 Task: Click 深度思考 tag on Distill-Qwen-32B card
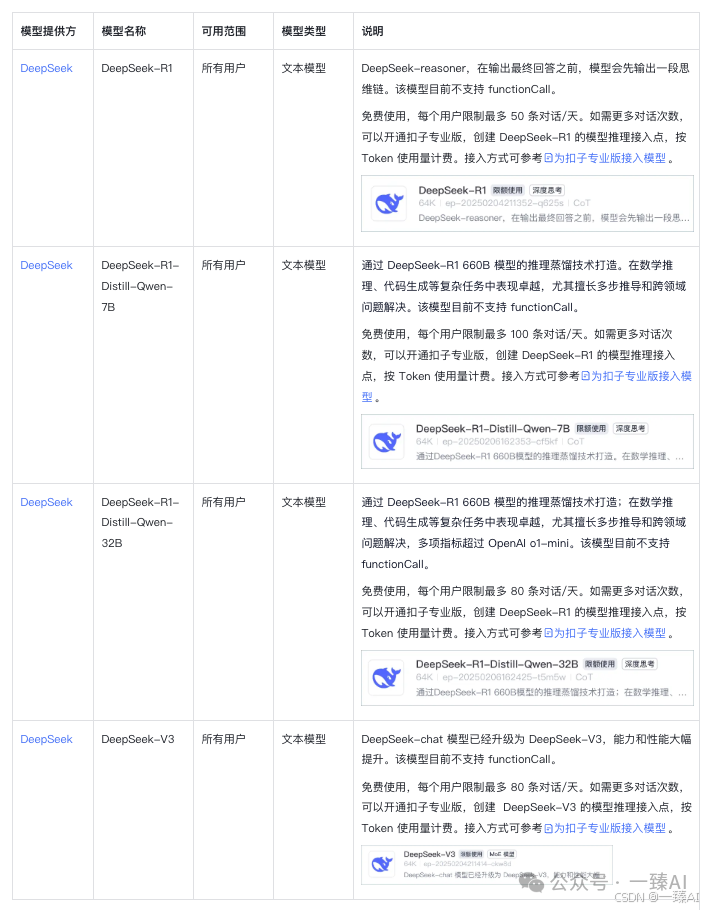point(639,664)
